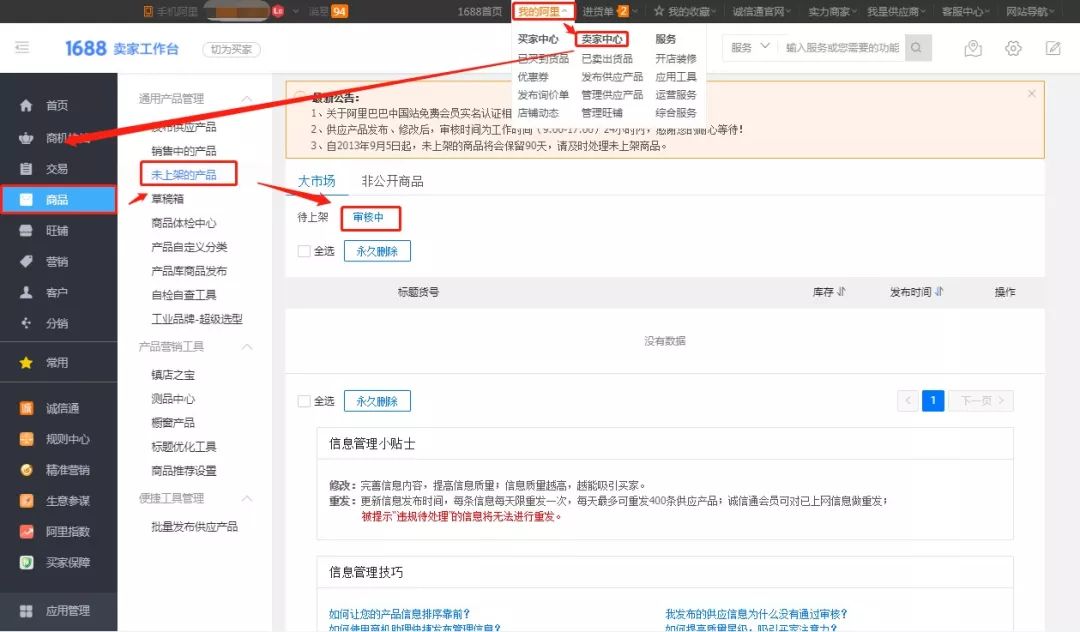Click the 下一页 pagination button
Viewport: 1080px width, 632px height.
(x=982, y=401)
